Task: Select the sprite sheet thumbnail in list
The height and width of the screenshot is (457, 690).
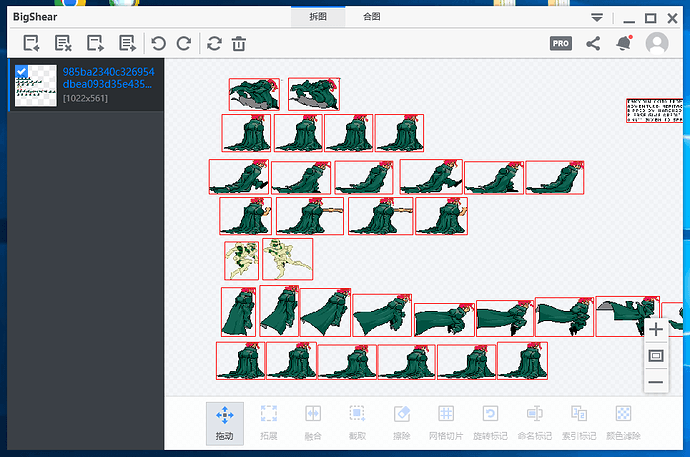Action: pos(36,85)
